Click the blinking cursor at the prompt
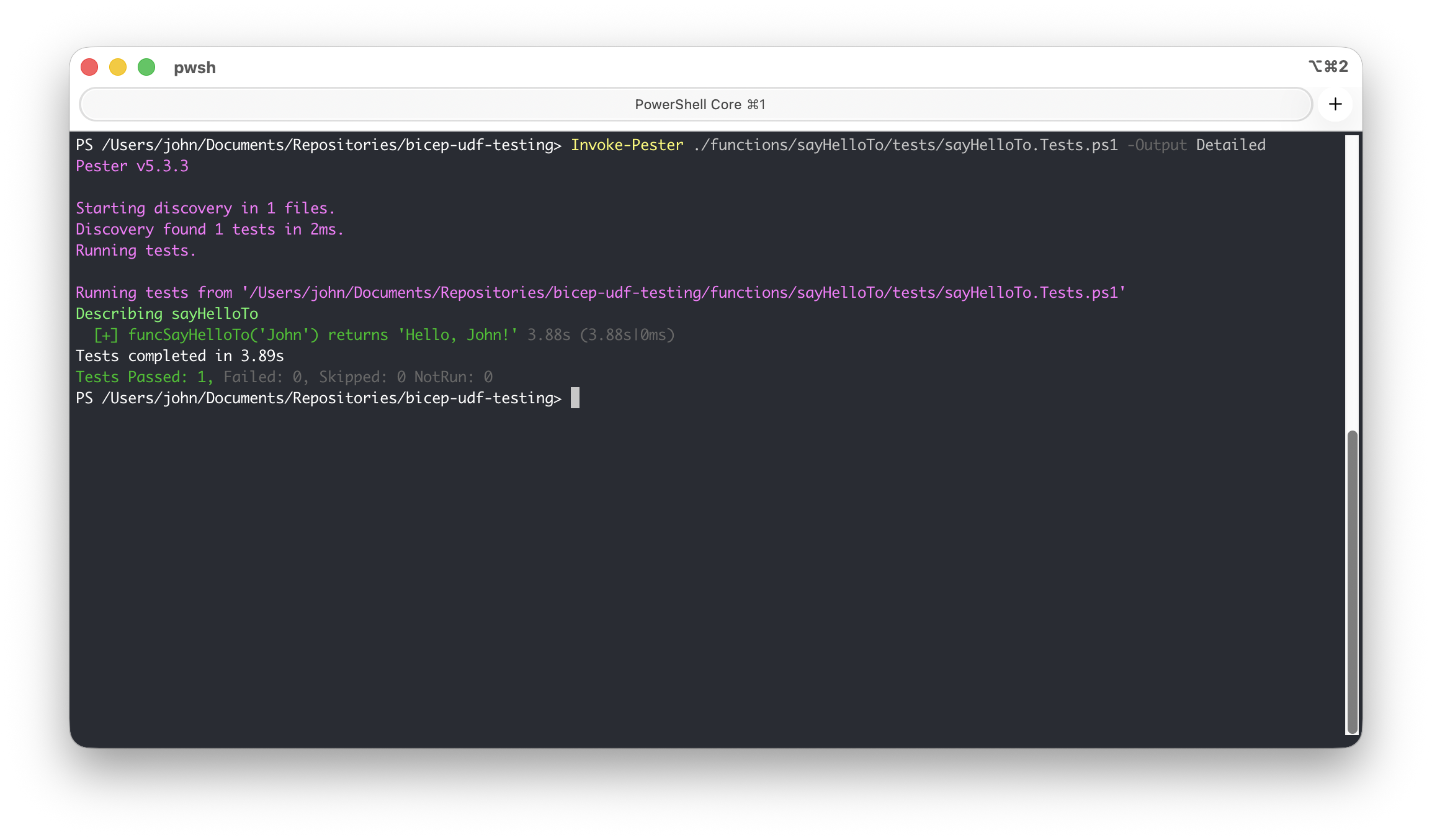Screen dimensions: 1432x840 tap(575, 398)
